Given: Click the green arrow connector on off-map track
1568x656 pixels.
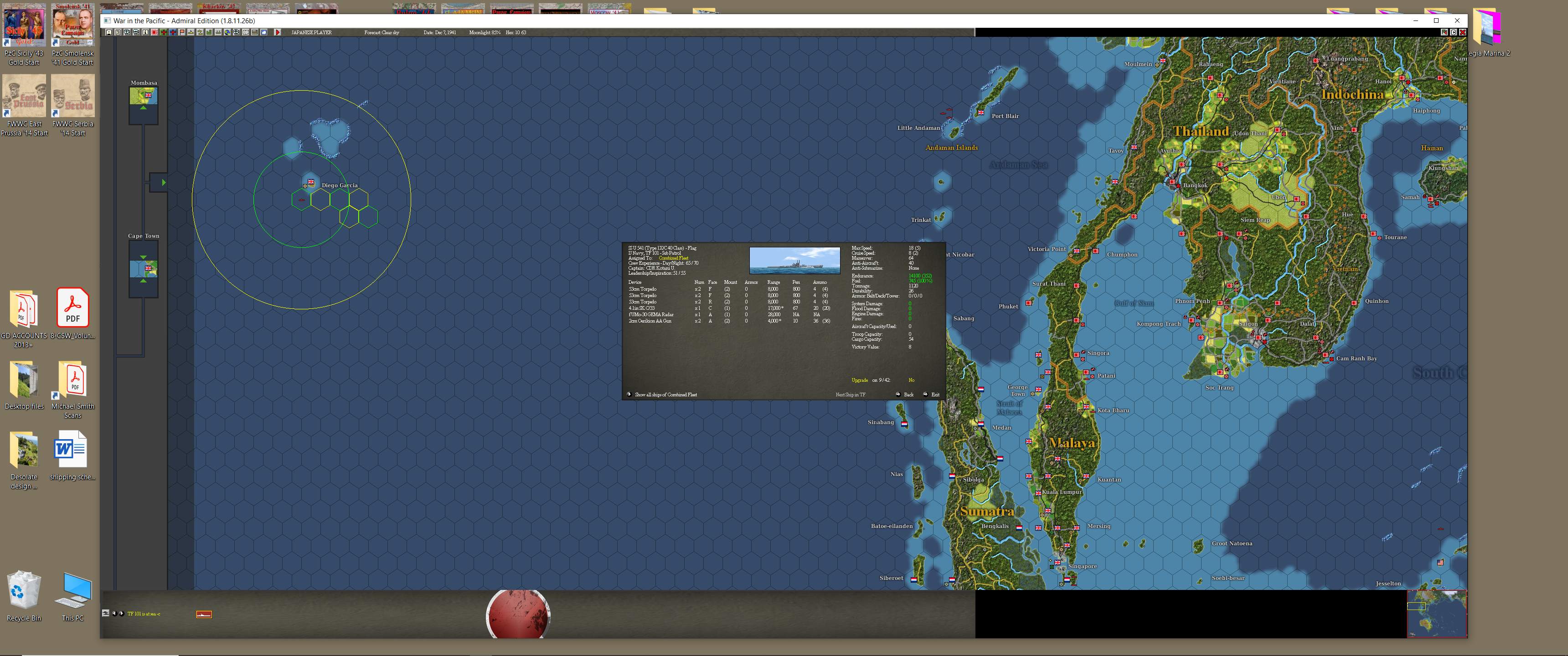Looking at the screenshot, I should click(163, 182).
